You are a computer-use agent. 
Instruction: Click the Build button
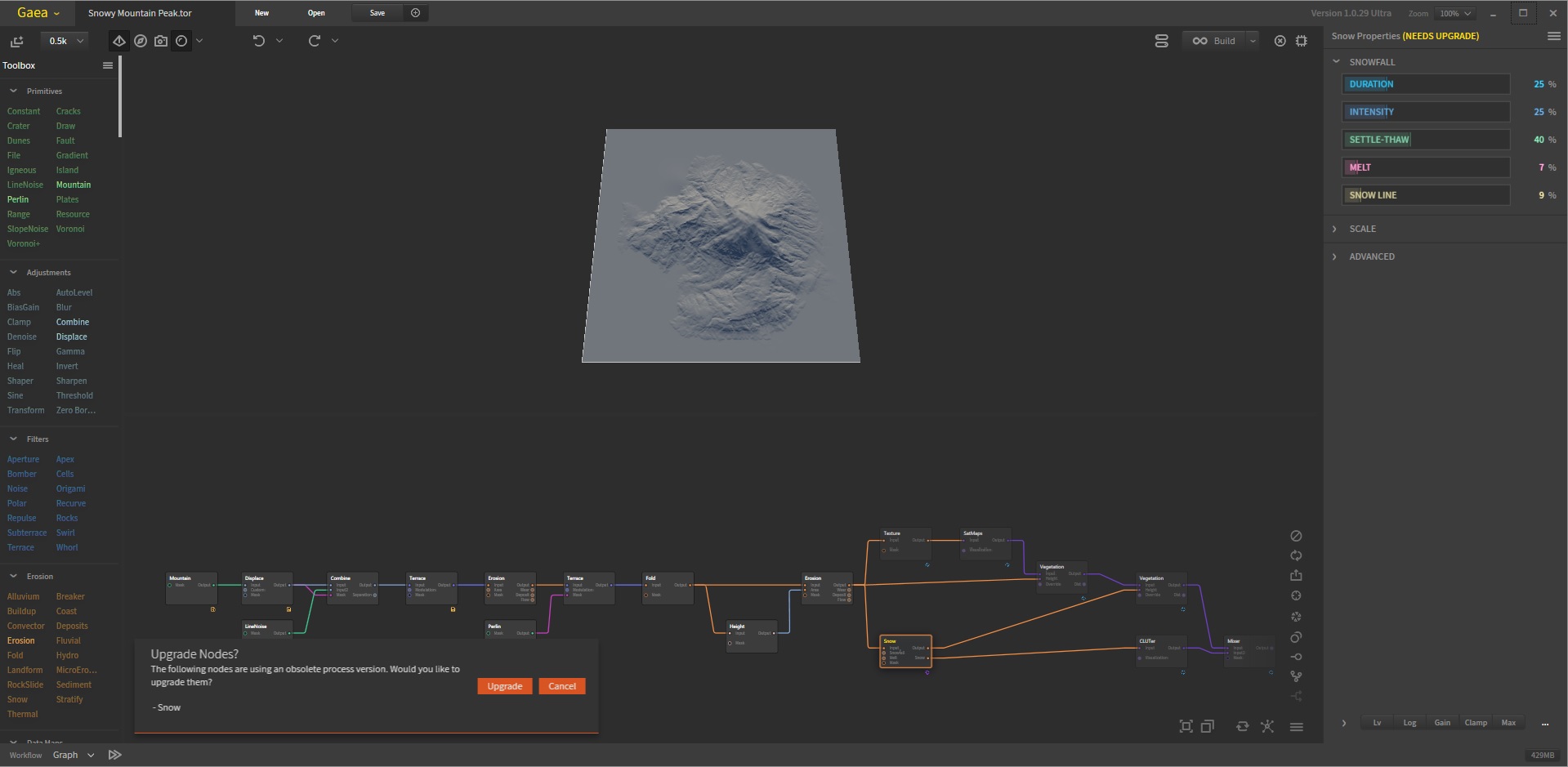1214,41
